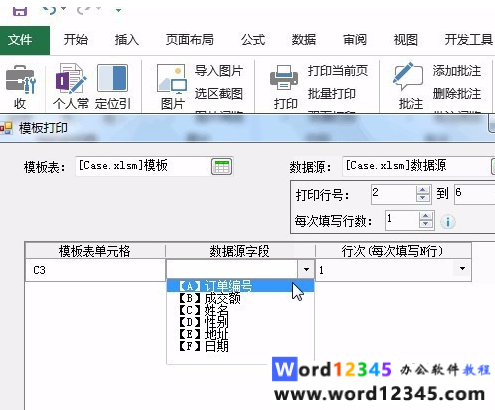The image size is (495, 410).
Task: Click the 模板表 input field
Action: (143, 166)
